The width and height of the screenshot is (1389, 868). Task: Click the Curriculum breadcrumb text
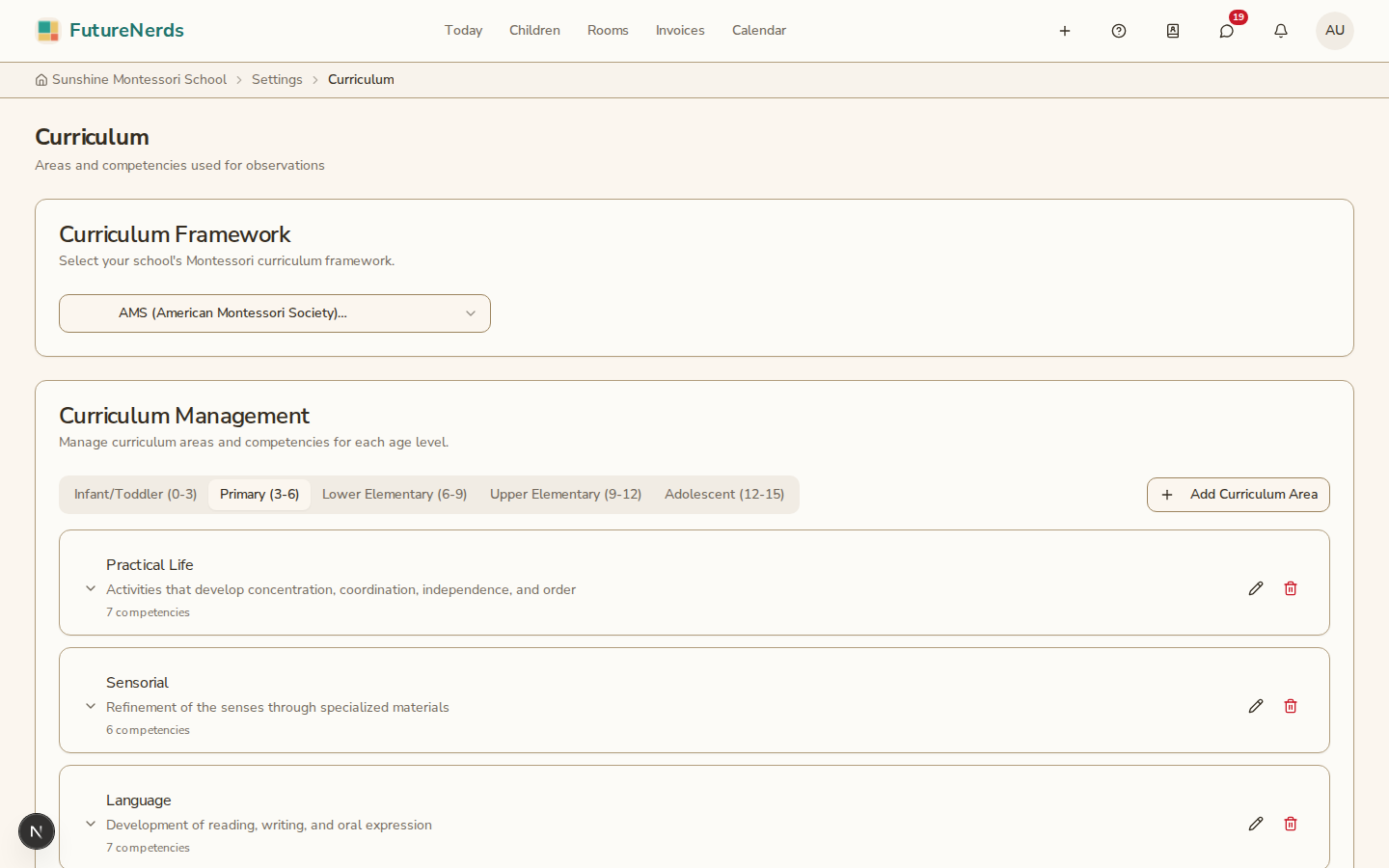tap(361, 80)
